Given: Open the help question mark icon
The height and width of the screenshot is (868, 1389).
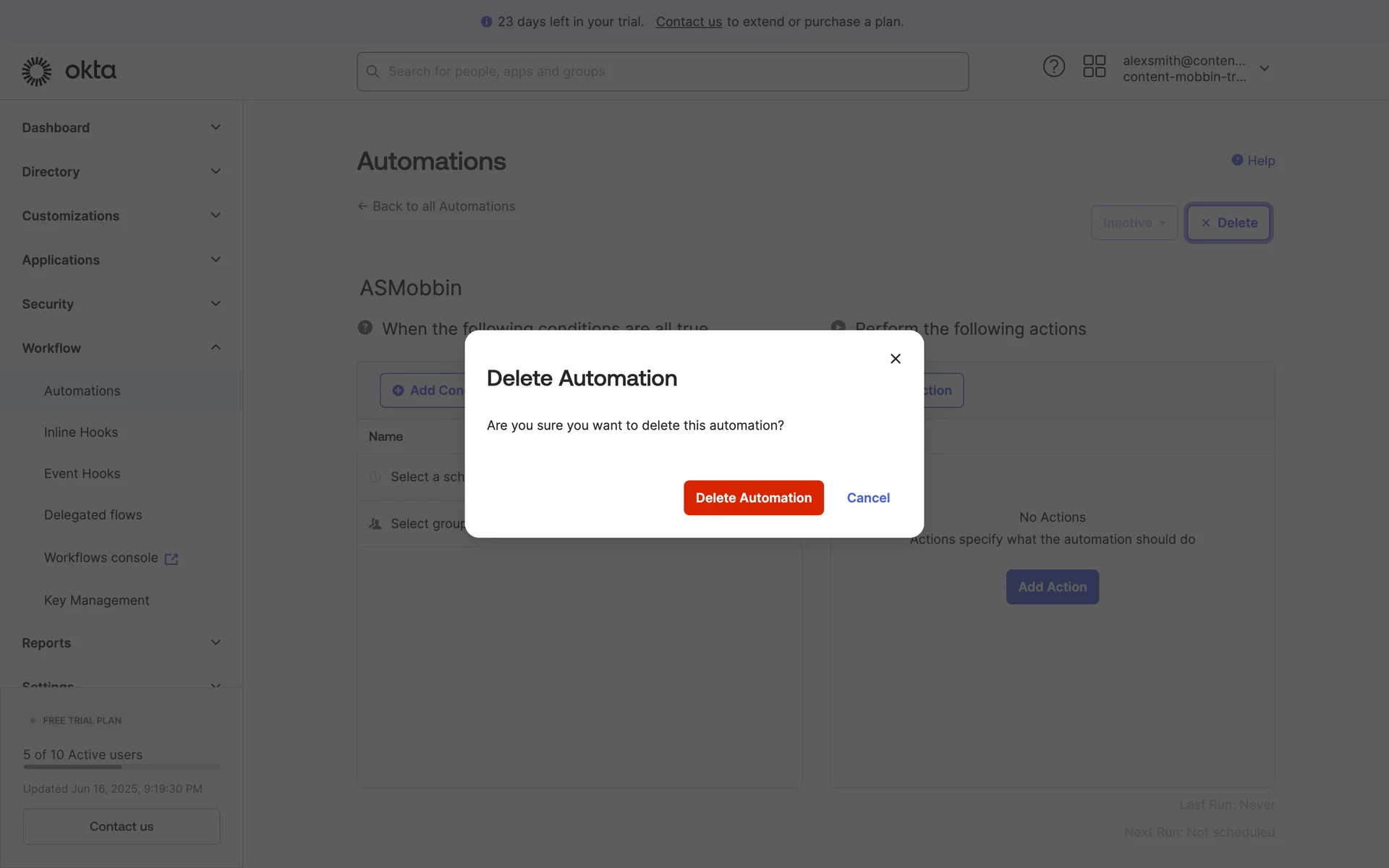Looking at the screenshot, I should pyautogui.click(x=1053, y=67).
